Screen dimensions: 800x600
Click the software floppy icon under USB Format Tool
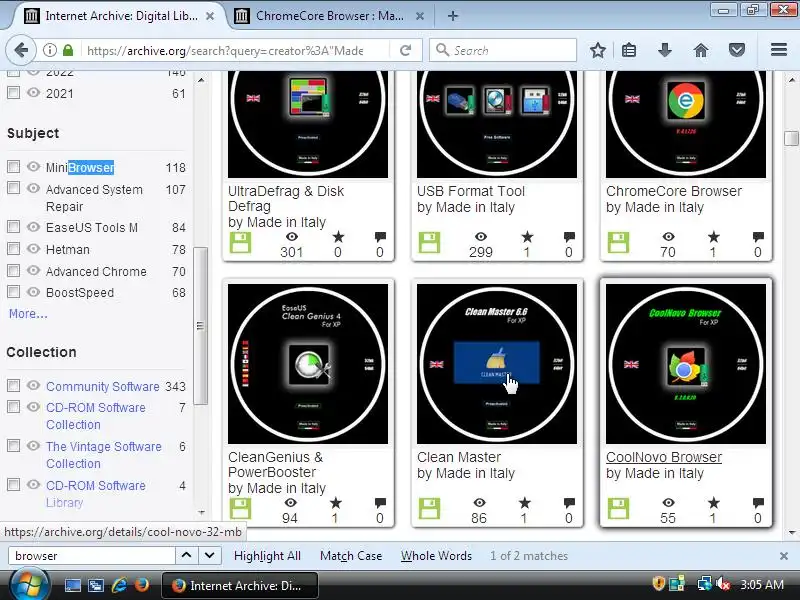point(429,243)
